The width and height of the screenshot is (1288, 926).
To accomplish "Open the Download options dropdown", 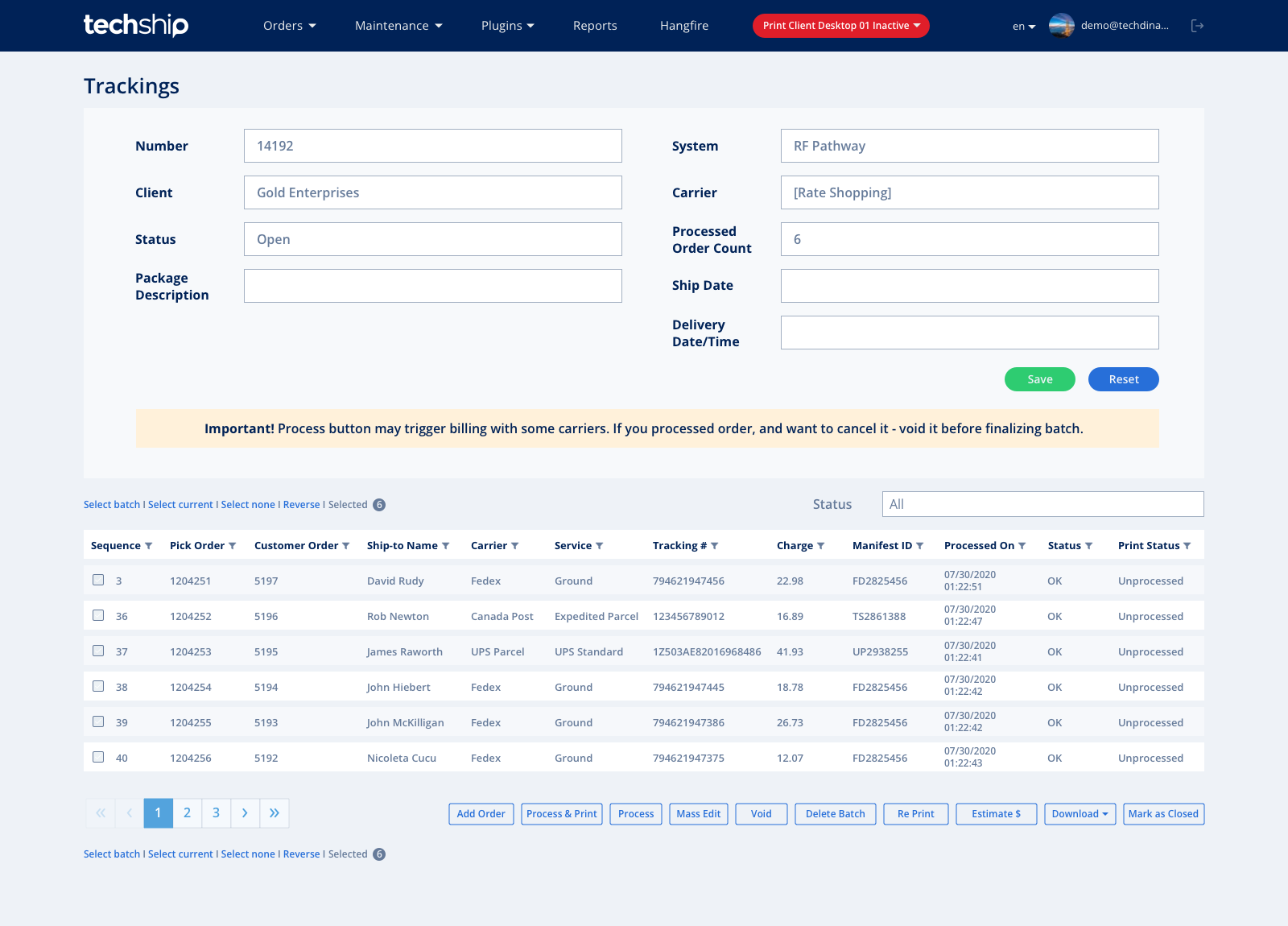I will point(1080,813).
